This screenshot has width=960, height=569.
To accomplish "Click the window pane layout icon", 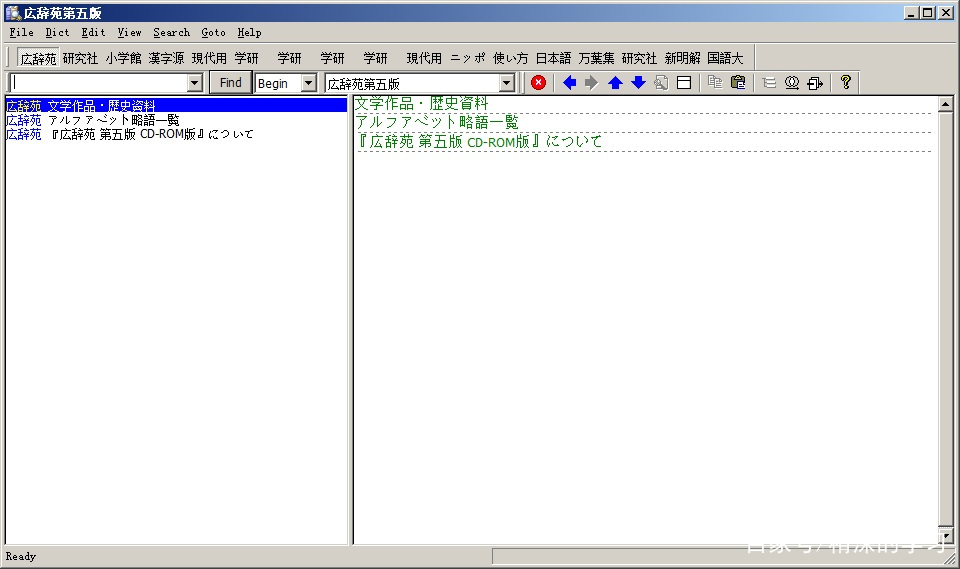I will tap(684, 83).
